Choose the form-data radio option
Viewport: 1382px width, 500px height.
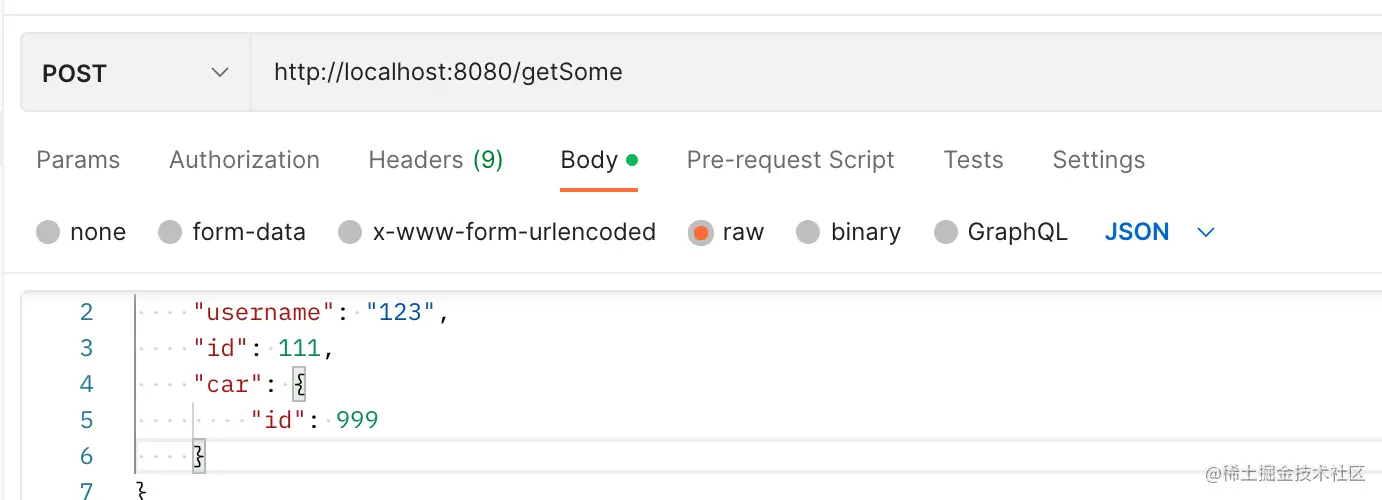pyautogui.click(x=170, y=233)
